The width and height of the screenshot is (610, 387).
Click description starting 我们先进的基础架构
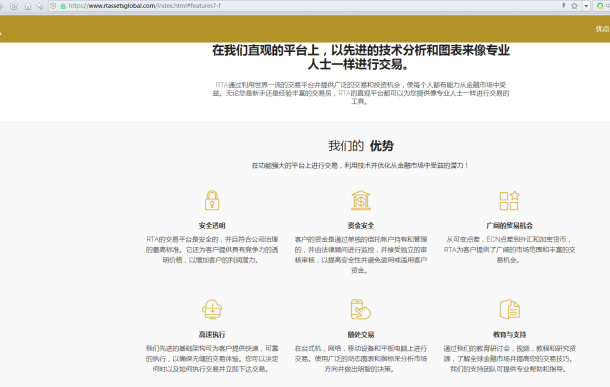click(x=212, y=358)
